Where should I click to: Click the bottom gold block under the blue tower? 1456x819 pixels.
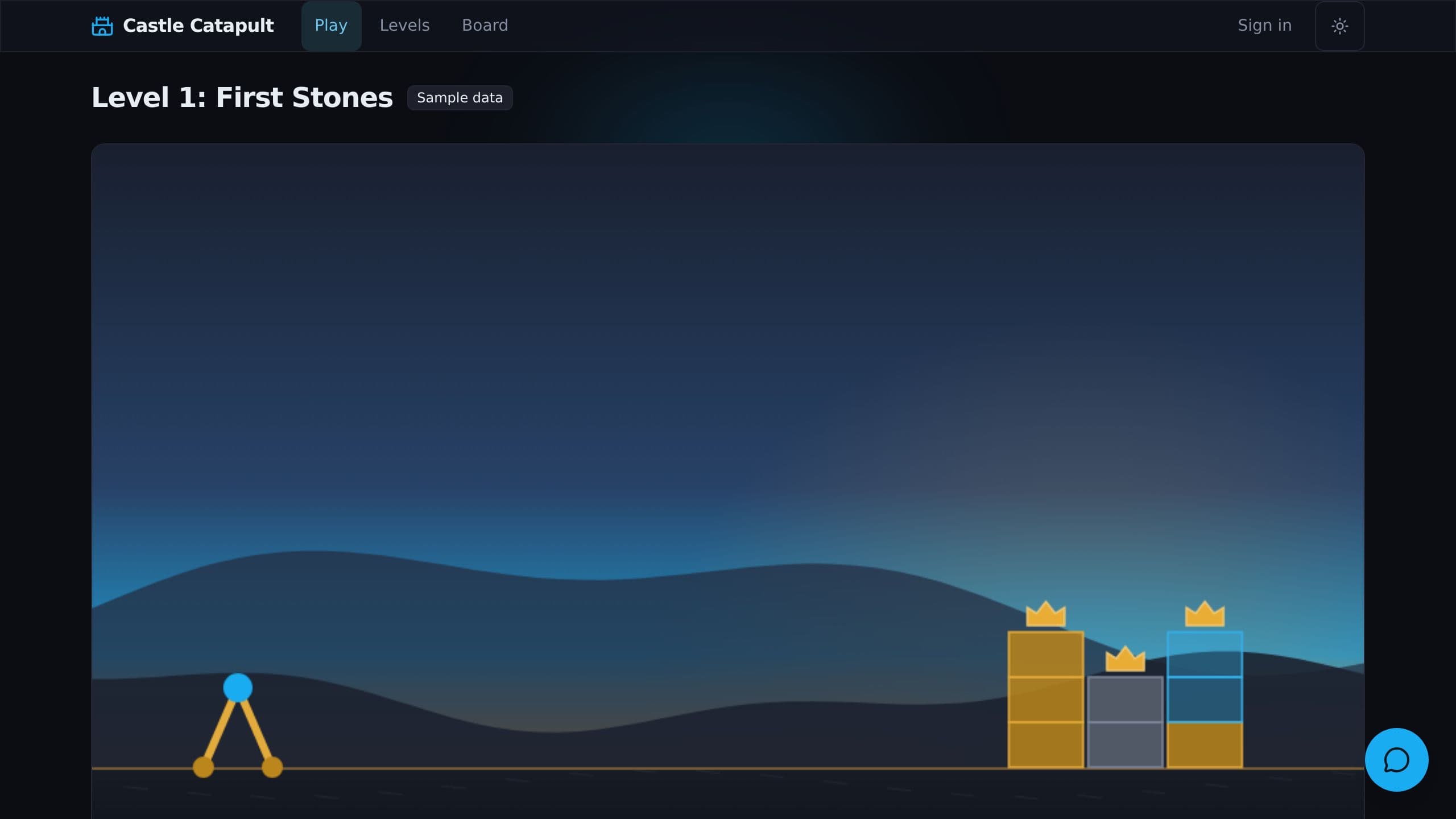[1205, 745]
